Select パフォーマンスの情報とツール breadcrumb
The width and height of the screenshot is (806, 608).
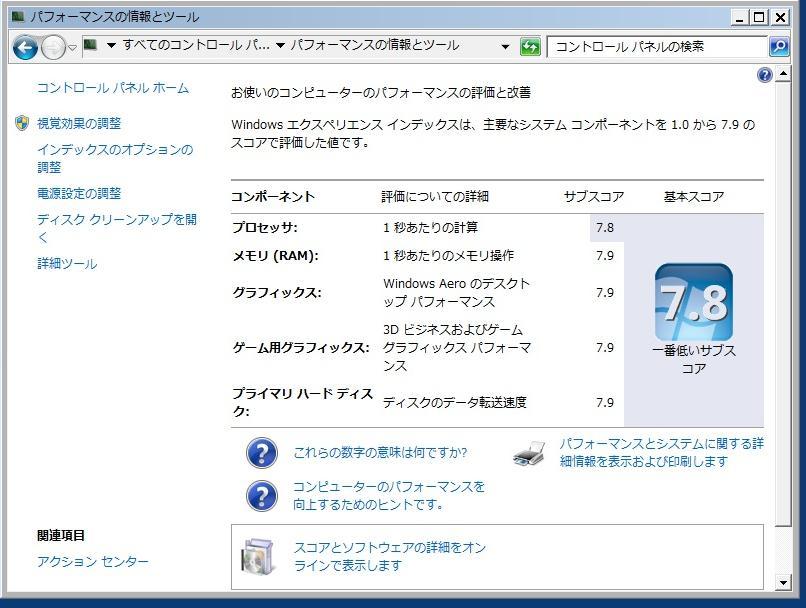374,45
